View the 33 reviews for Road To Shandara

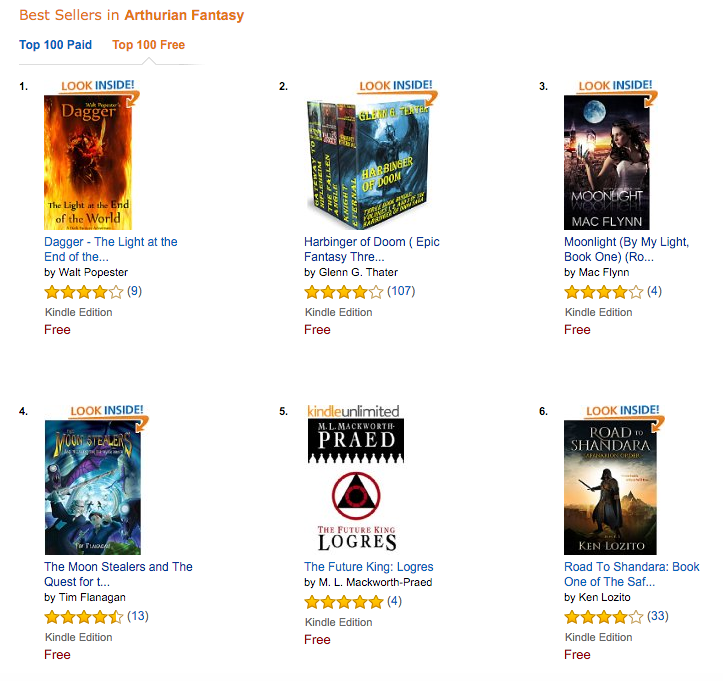click(x=658, y=616)
